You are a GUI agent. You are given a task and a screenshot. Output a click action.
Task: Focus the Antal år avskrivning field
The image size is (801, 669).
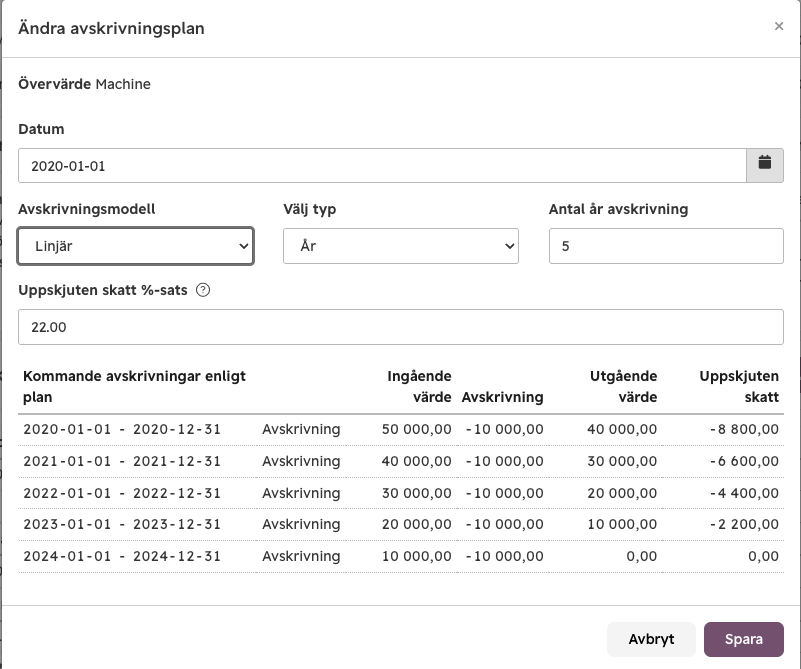(666, 246)
